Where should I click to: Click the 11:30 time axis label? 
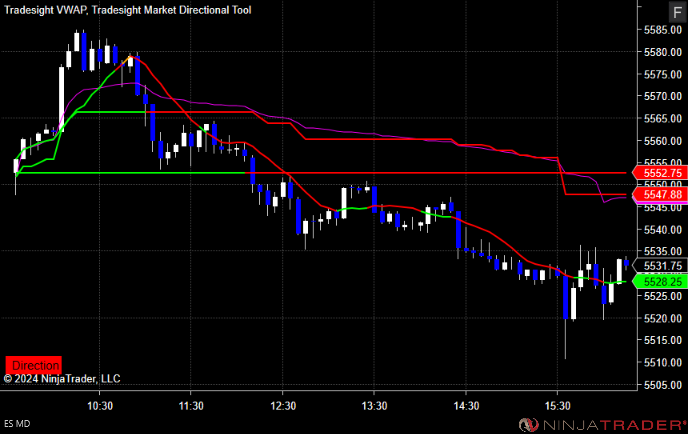191,406
